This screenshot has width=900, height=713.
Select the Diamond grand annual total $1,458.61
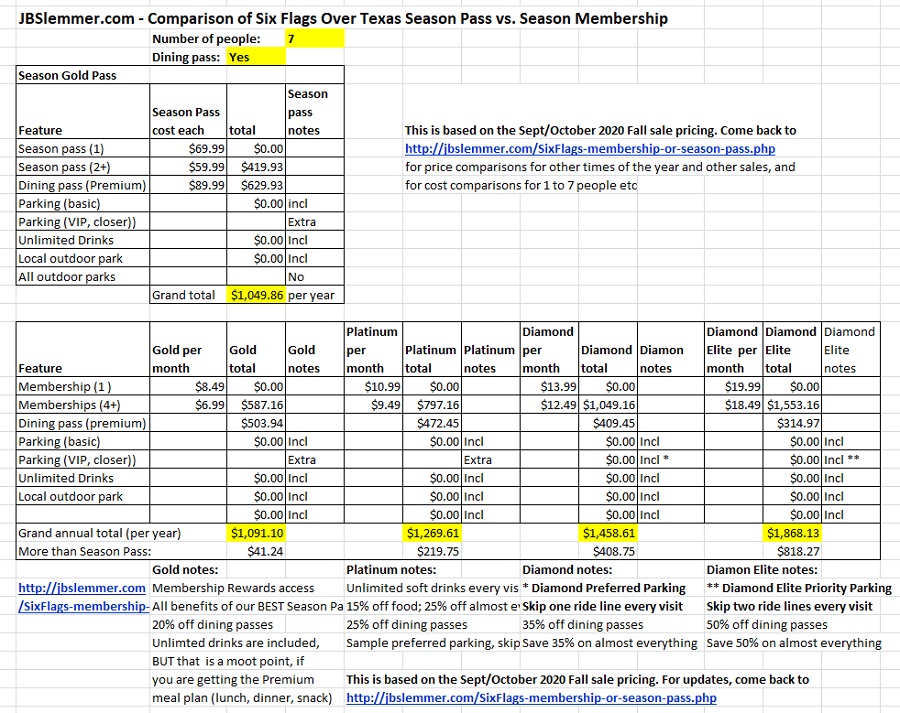point(608,533)
